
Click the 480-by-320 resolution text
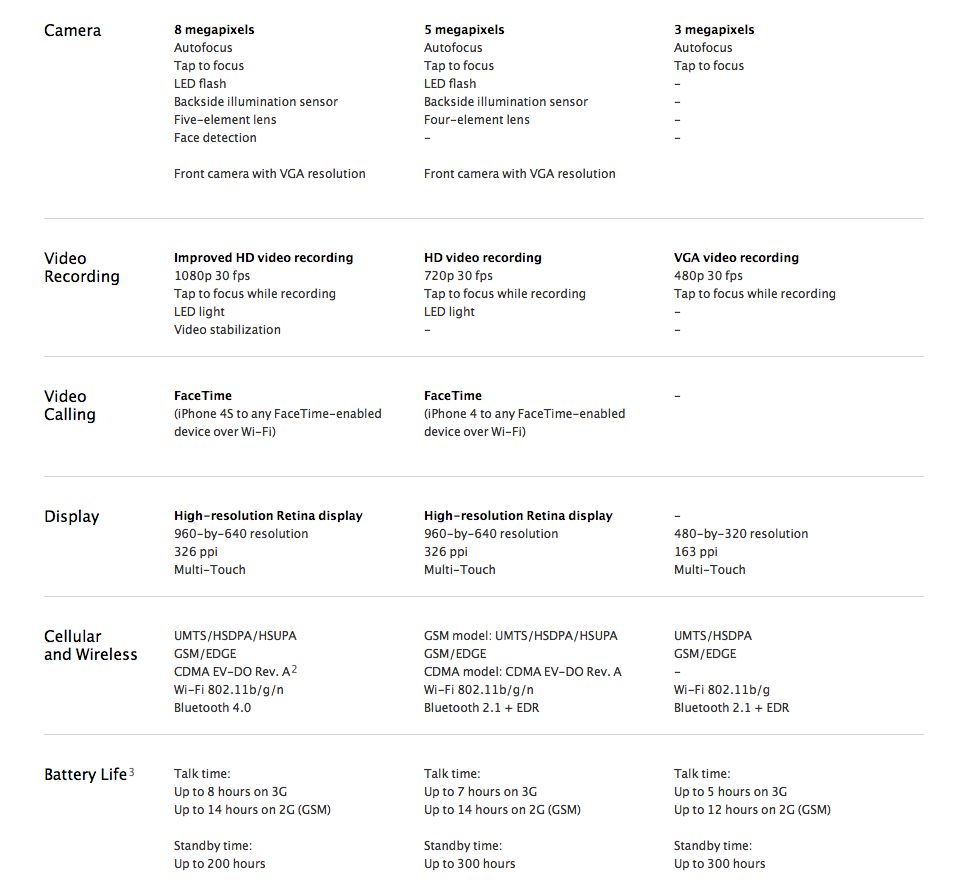click(741, 534)
